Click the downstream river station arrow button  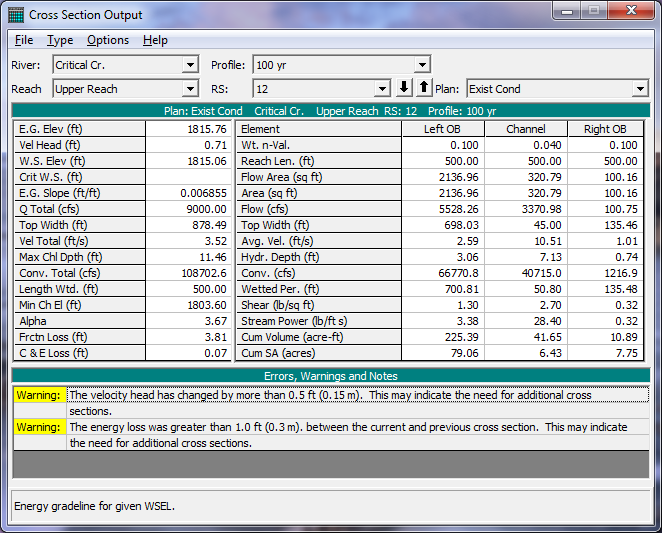pyautogui.click(x=405, y=88)
